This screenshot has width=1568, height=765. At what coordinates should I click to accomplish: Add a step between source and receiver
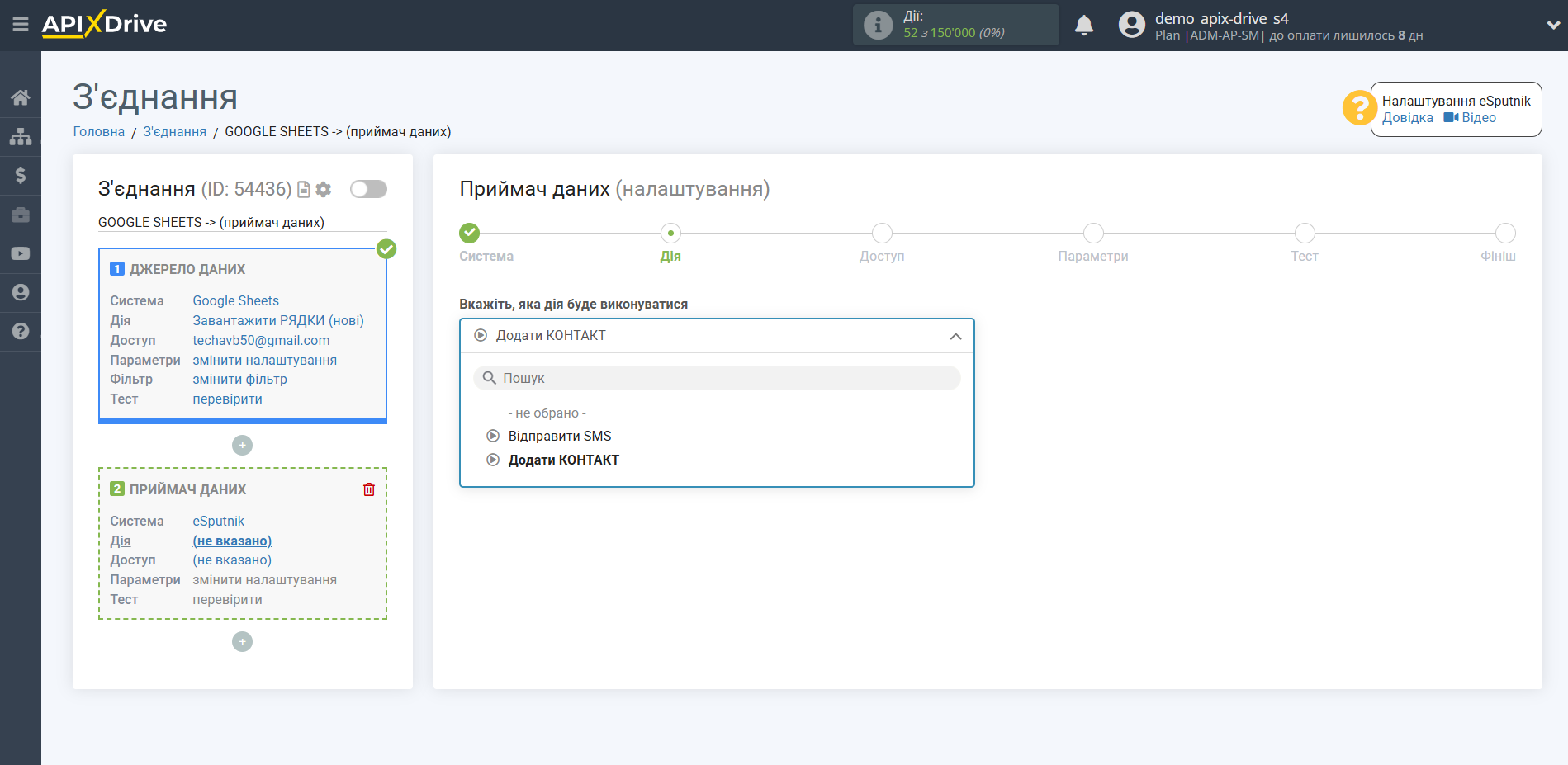pos(242,445)
